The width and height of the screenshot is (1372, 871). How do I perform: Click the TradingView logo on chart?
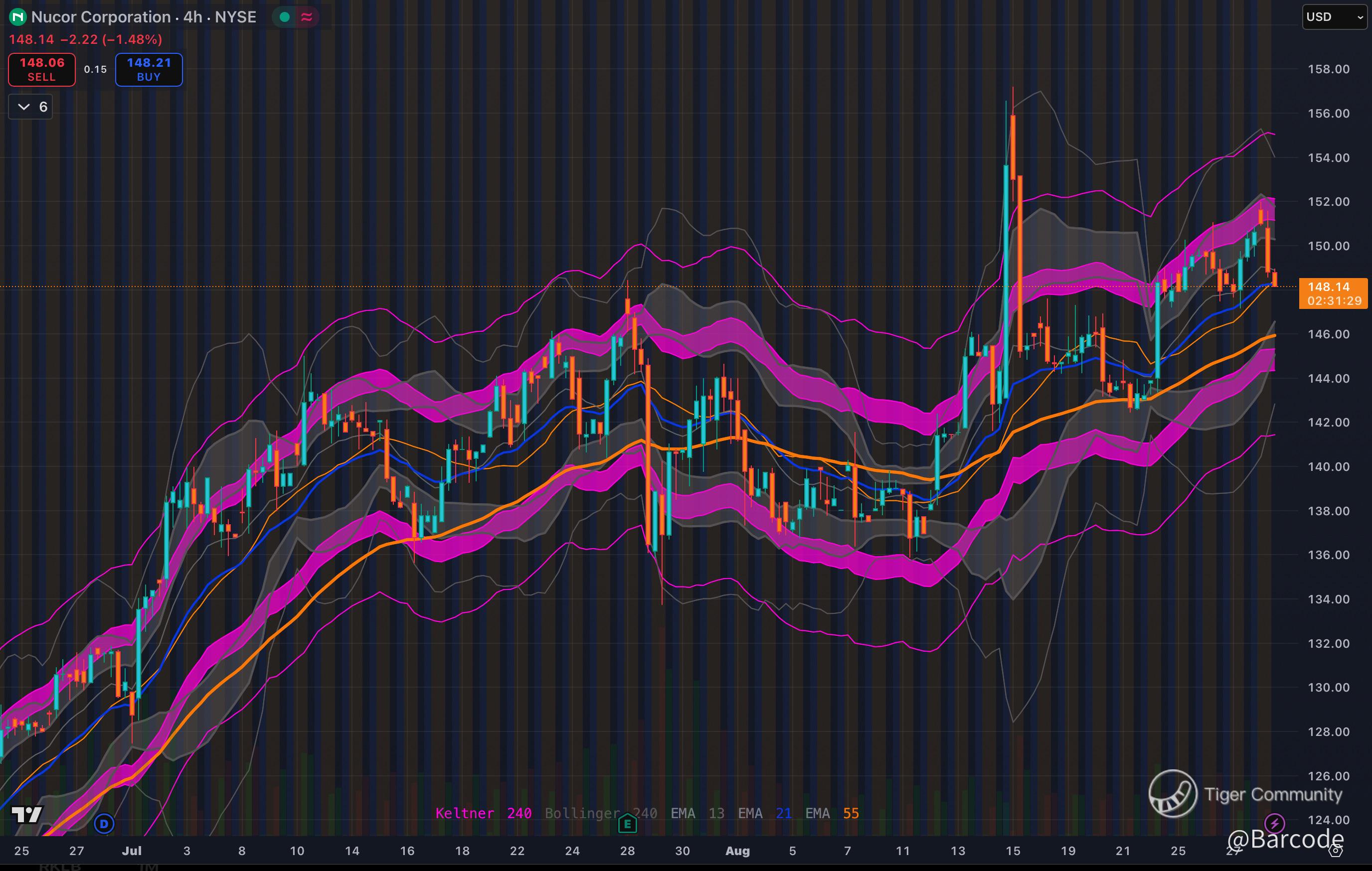(x=26, y=815)
